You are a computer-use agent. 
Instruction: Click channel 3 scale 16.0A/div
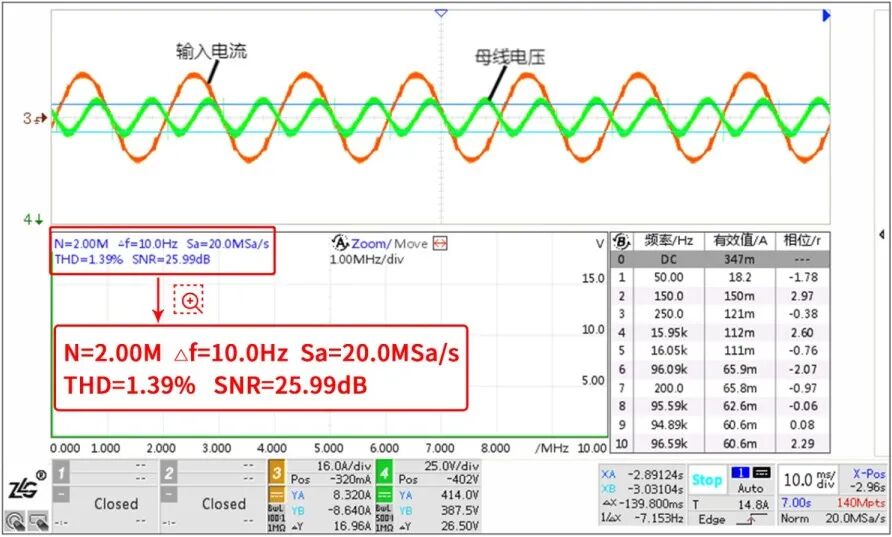coord(342,466)
